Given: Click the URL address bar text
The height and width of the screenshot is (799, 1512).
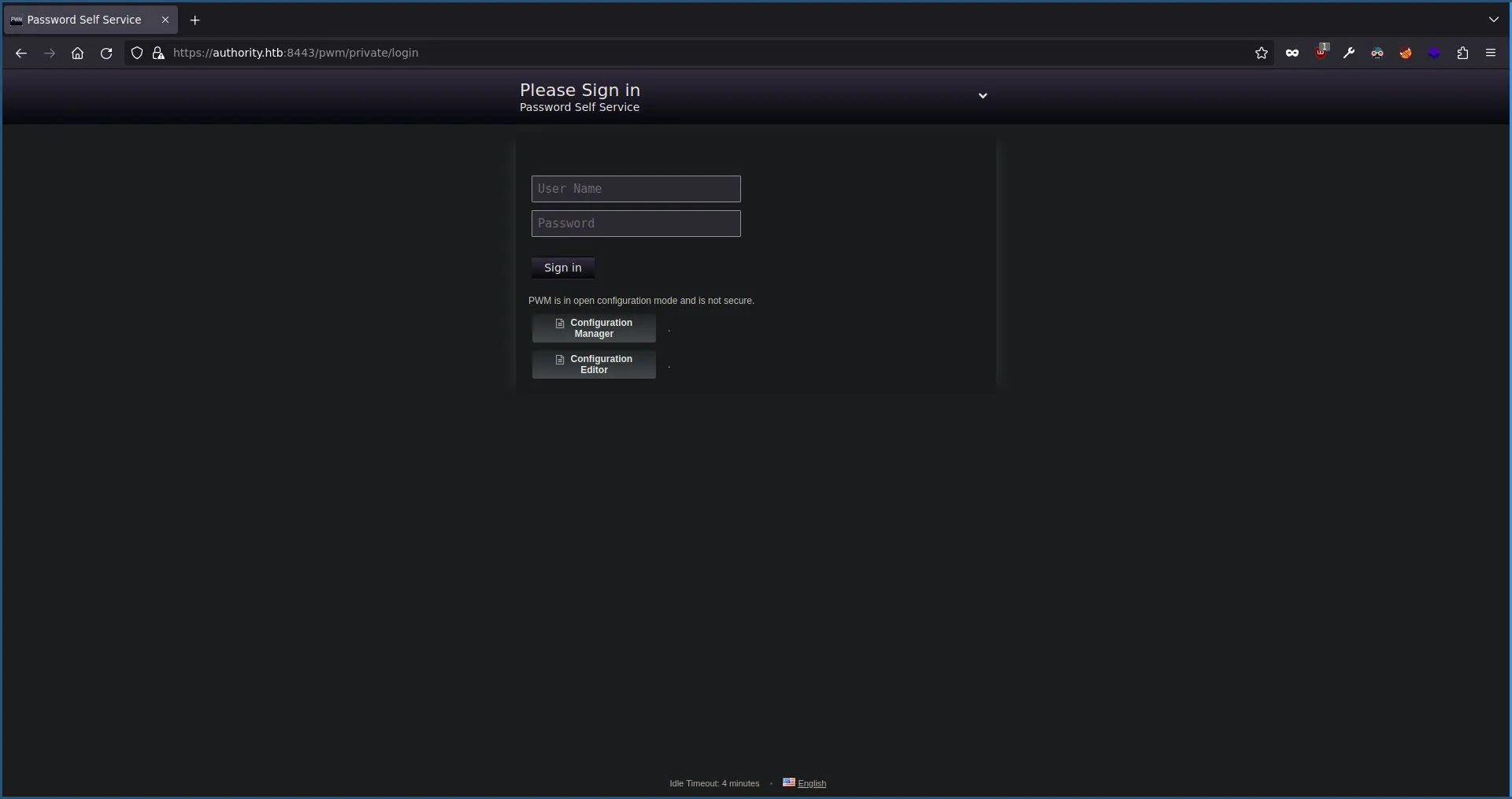Looking at the screenshot, I should [x=295, y=53].
